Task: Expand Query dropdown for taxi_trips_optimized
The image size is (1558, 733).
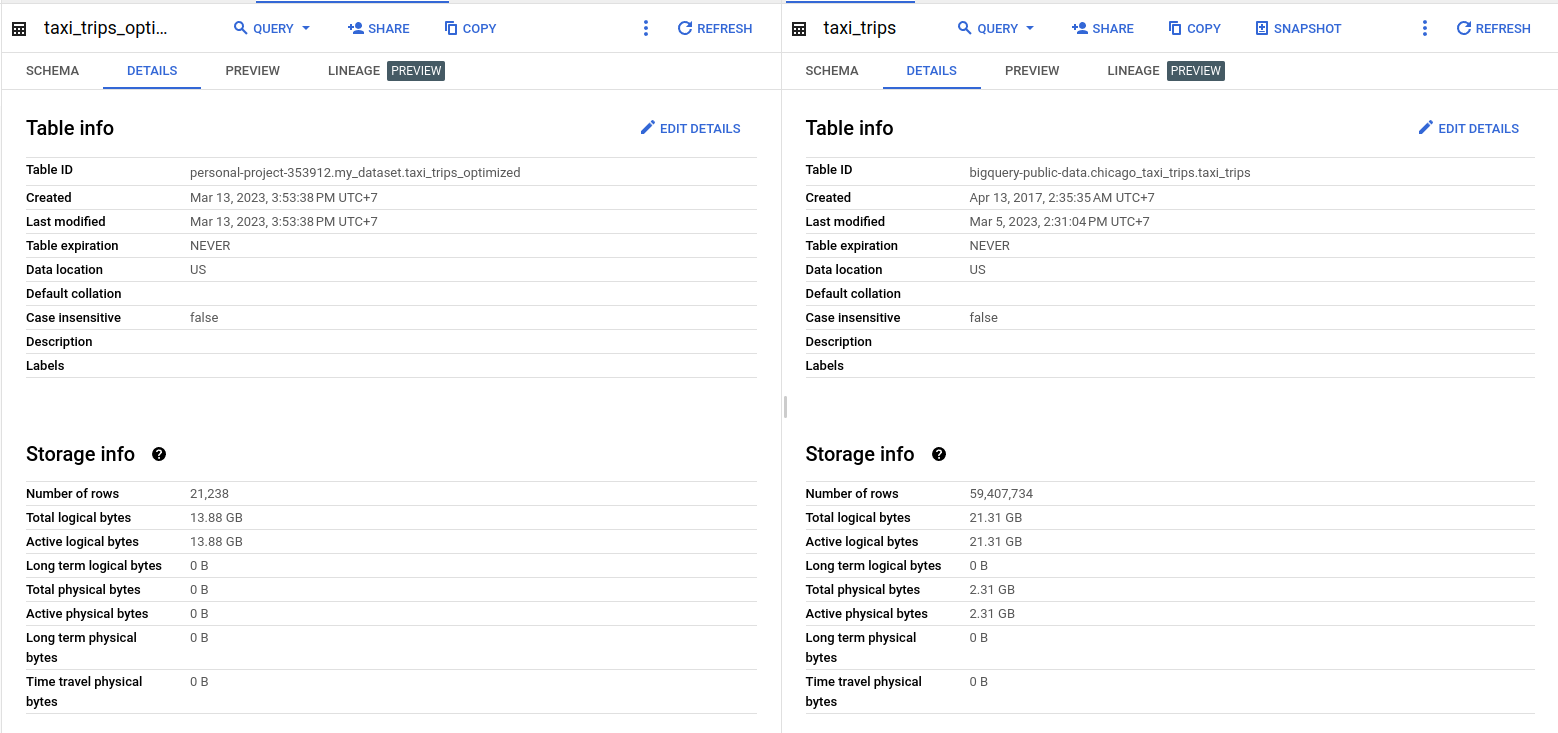Action: point(272,29)
